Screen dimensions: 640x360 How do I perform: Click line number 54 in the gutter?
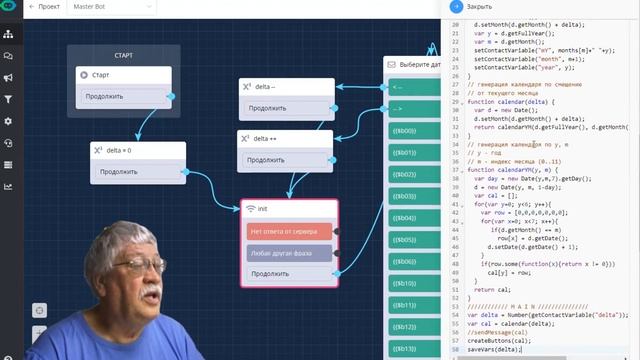[455, 315]
